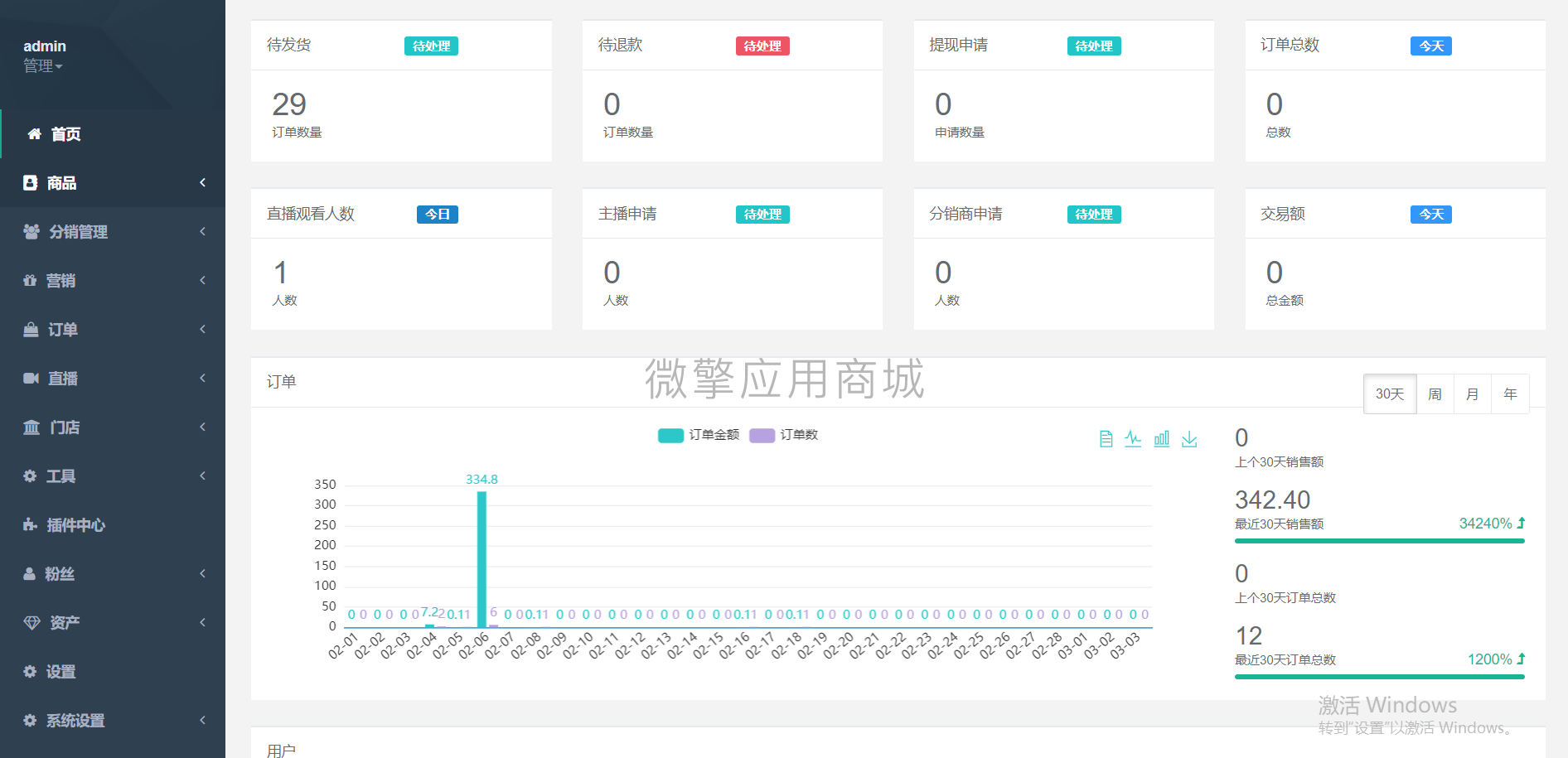Click the 最近30天订单总数 label

click(1285, 660)
